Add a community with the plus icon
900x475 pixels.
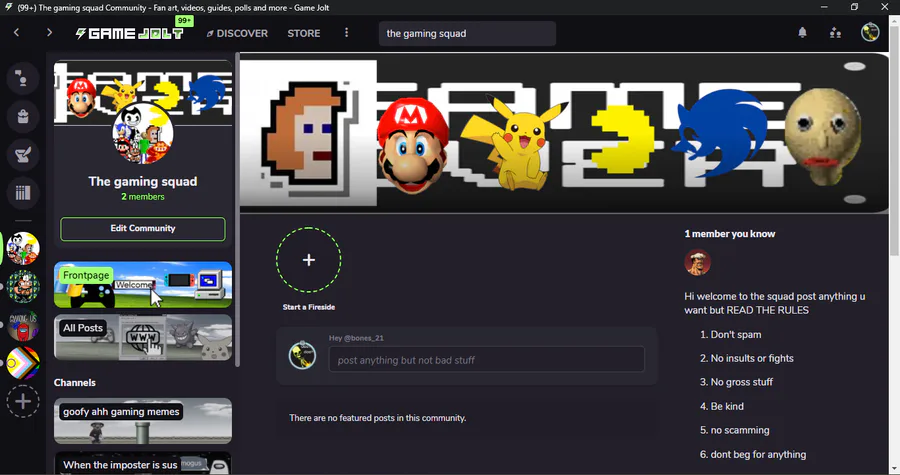[x=23, y=401]
